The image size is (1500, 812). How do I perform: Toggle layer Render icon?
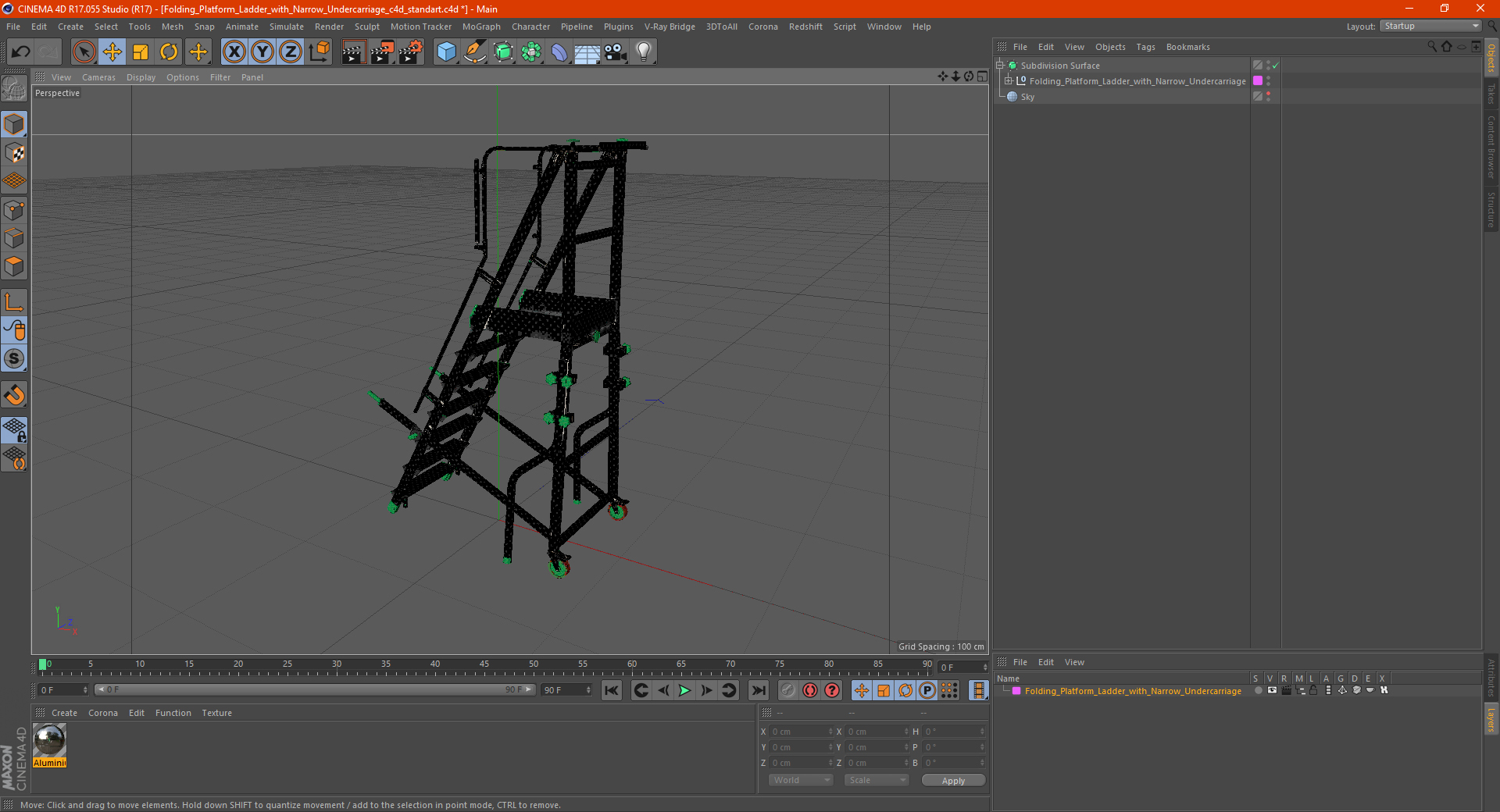(1286, 690)
